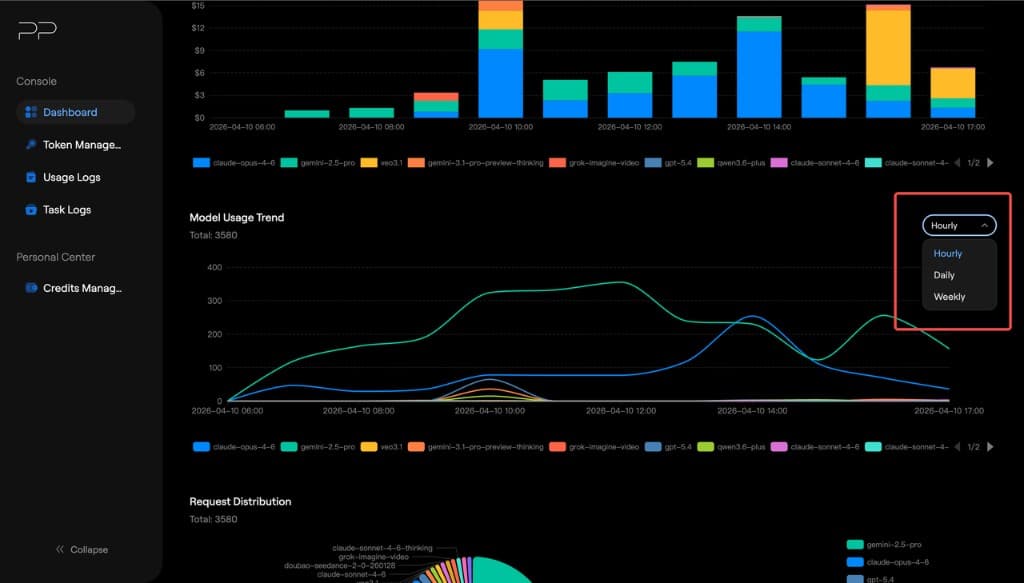Click the doubao-seedance-2-0-260128 pie label
The image size is (1024, 583).
click(340, 565)
